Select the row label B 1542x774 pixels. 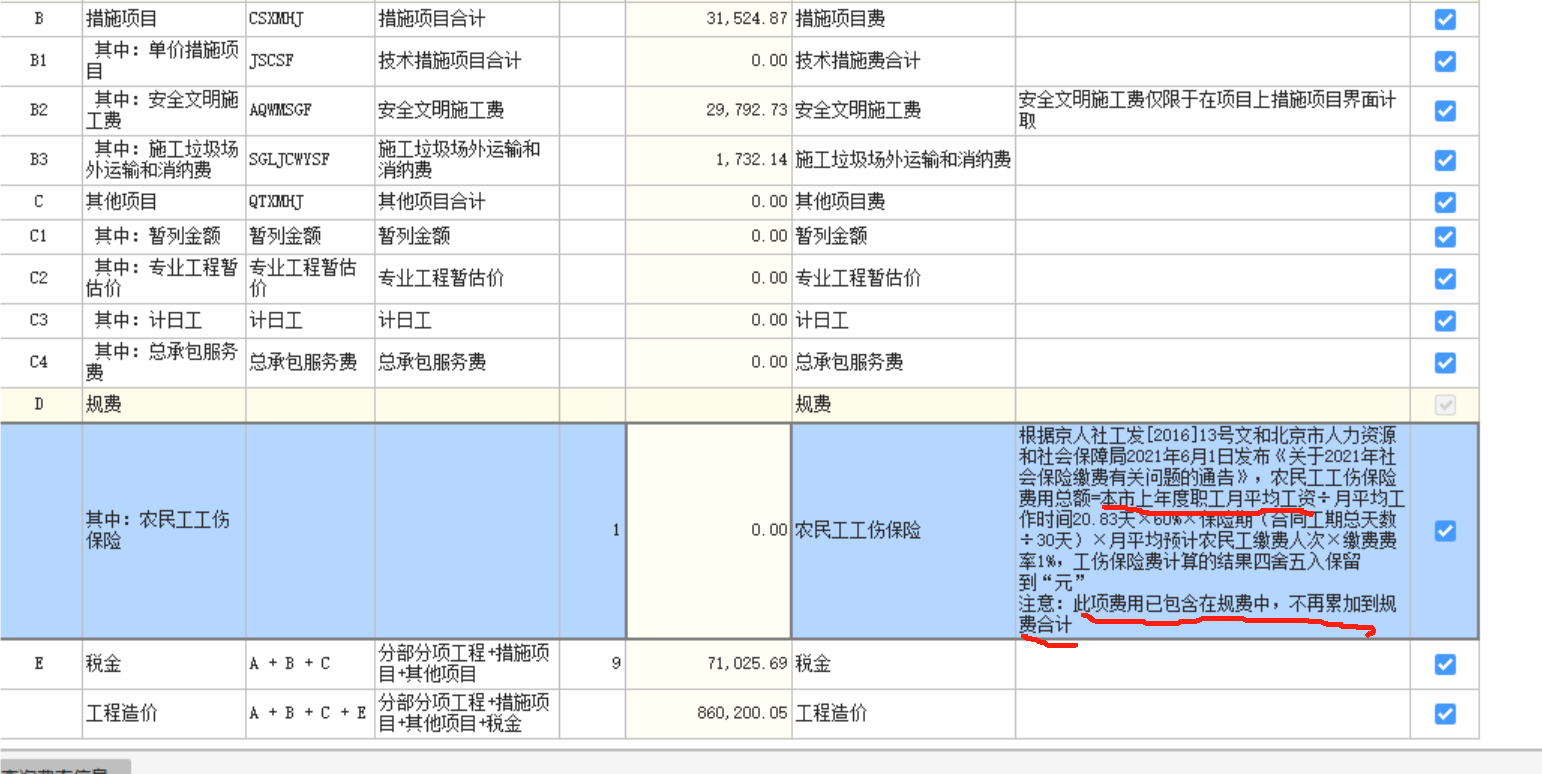(x=40, y=19)
